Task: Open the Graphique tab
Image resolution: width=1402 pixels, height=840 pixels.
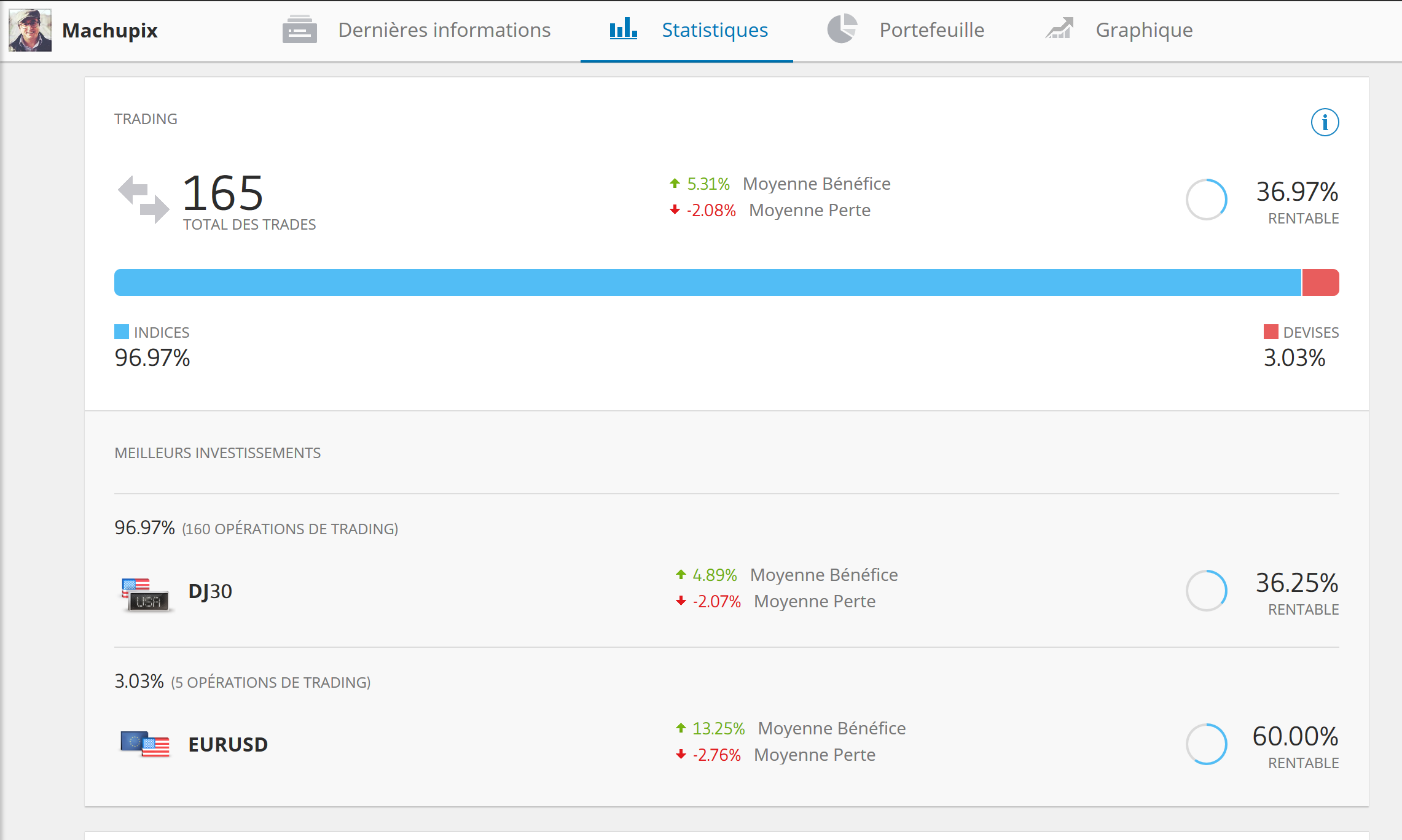Action: [1143, 30]
